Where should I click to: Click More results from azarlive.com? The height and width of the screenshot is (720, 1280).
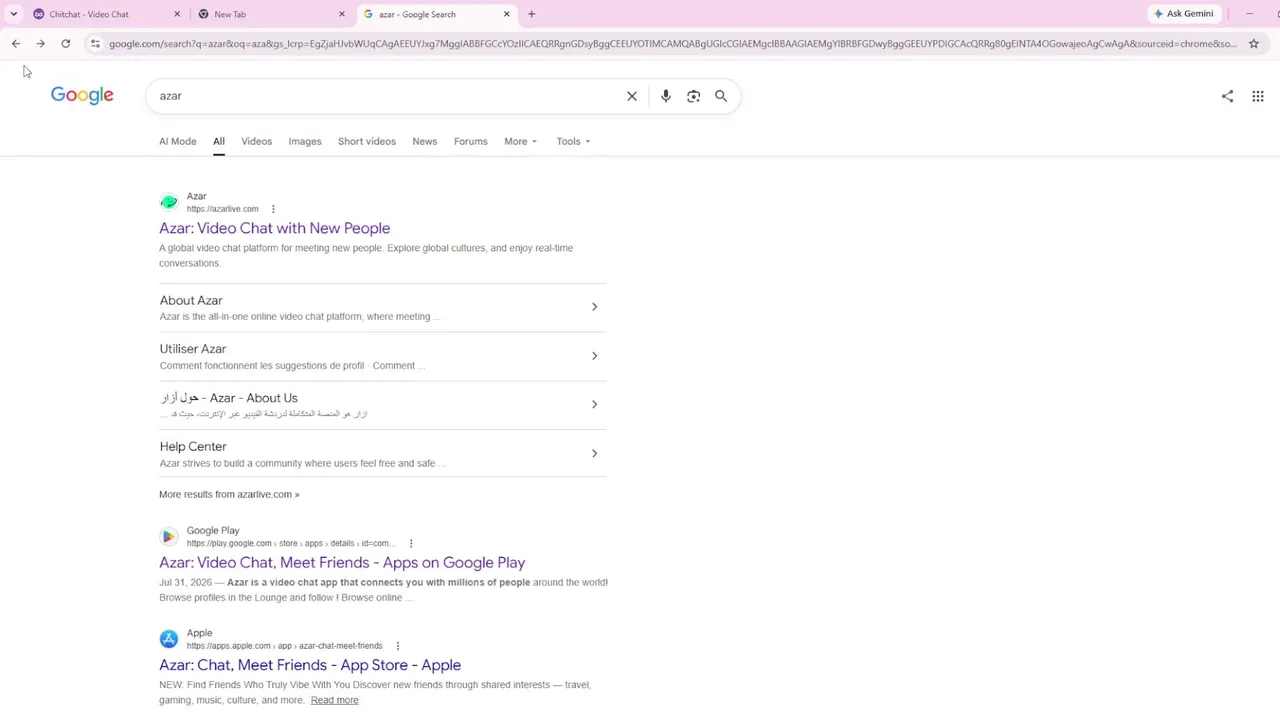click(229, 494)
